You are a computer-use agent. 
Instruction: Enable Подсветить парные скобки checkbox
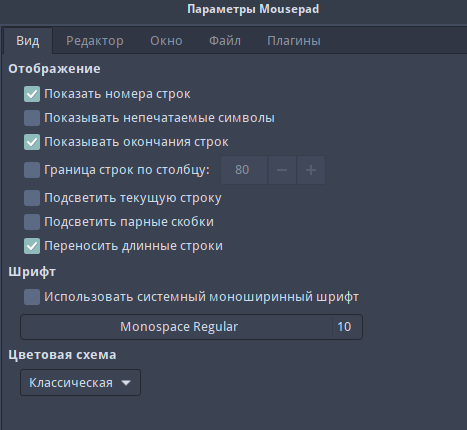[x=32, y=222]
